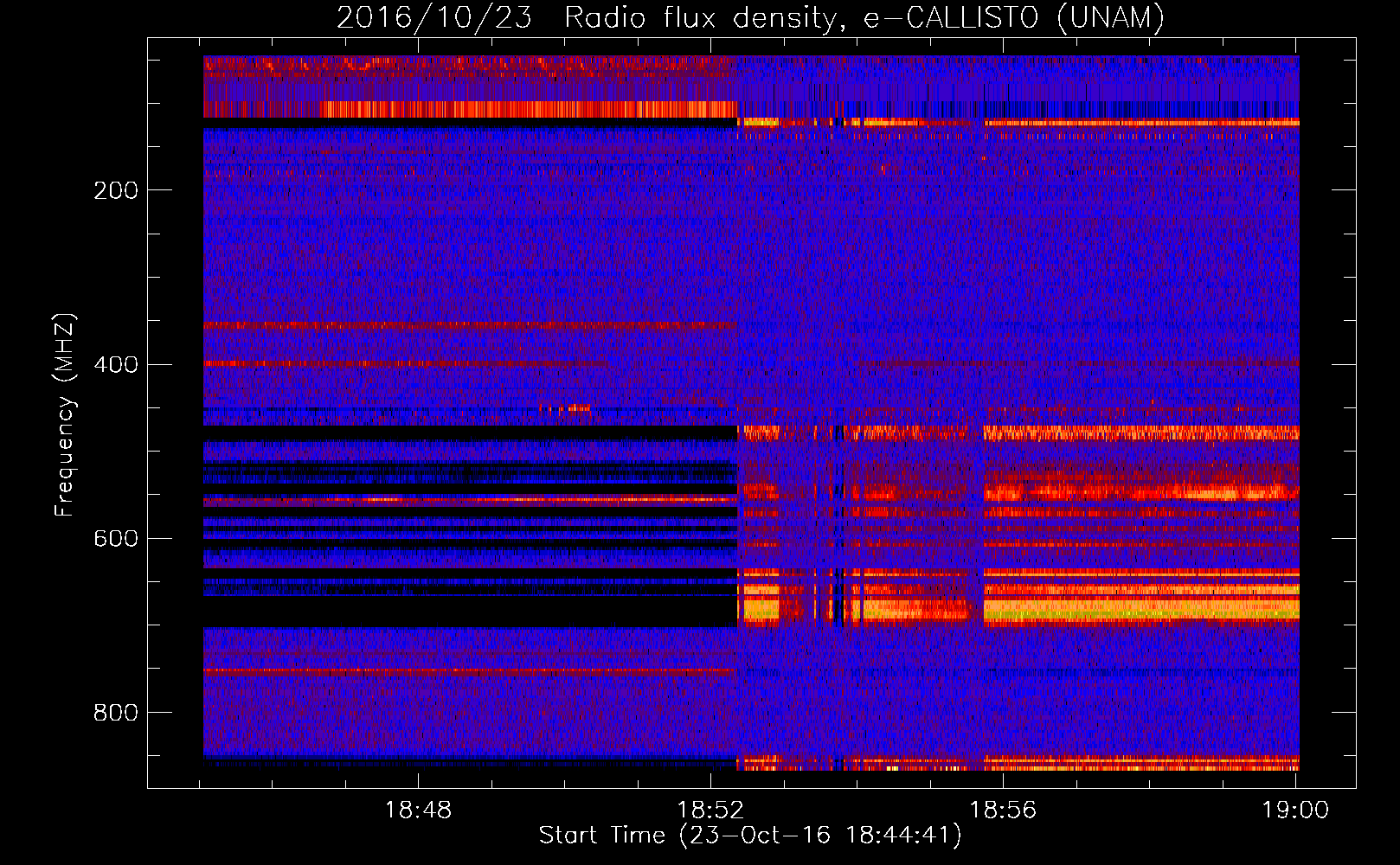1400x865 pixels.
Task: Click the '18:52' time tick label
Action: click(x=710, y=811)
